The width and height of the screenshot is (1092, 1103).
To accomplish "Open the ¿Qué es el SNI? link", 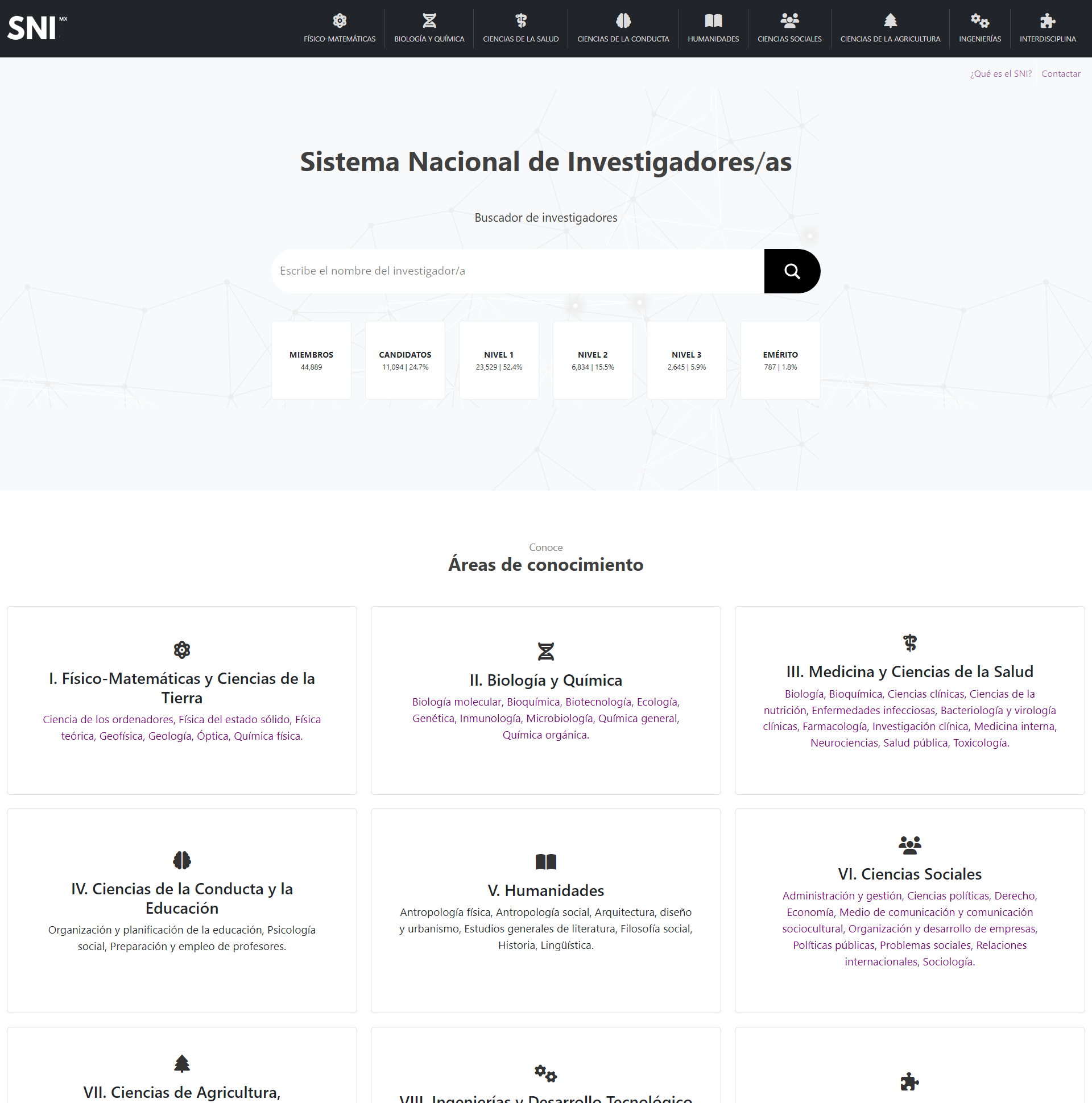I will pyautogui.click(x=1000, y=74).
